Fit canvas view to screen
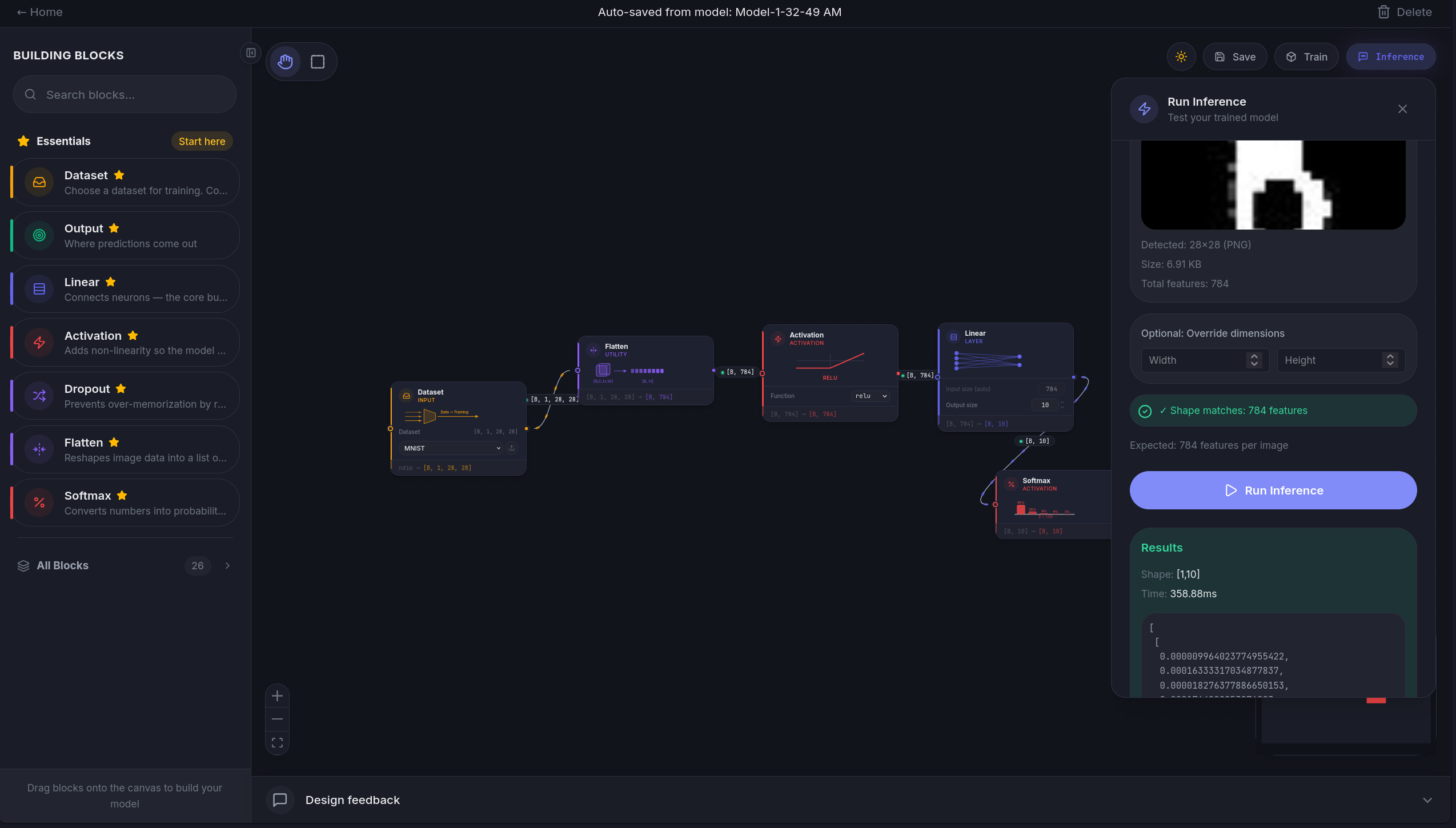The width and height of the screenshot is (1456, 828). click(277, 742)
